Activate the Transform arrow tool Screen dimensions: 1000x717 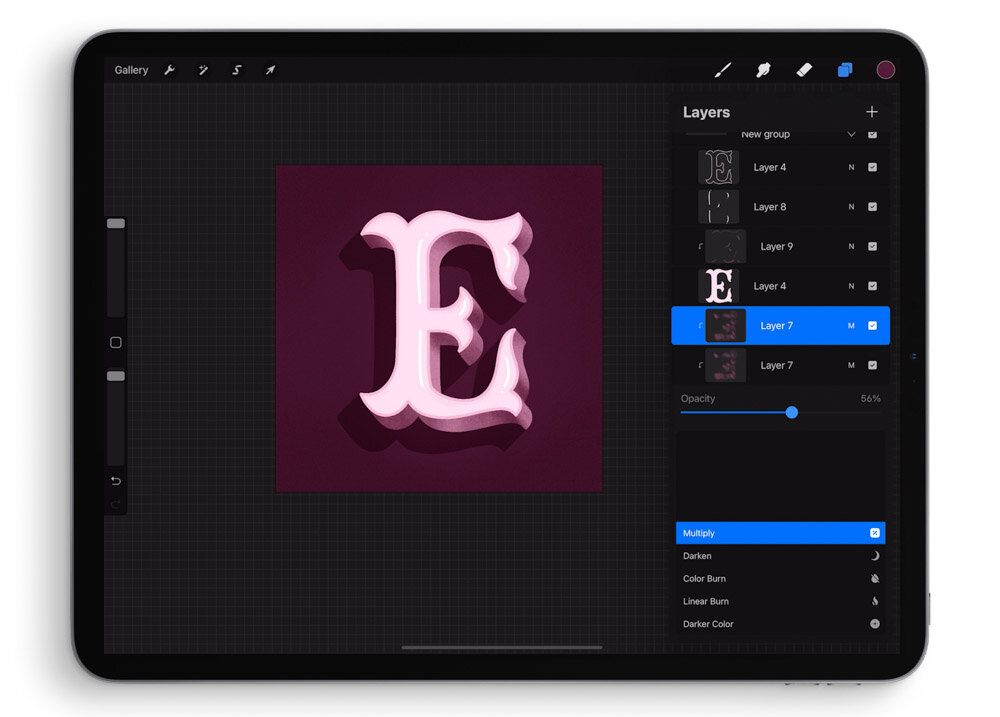270,70
